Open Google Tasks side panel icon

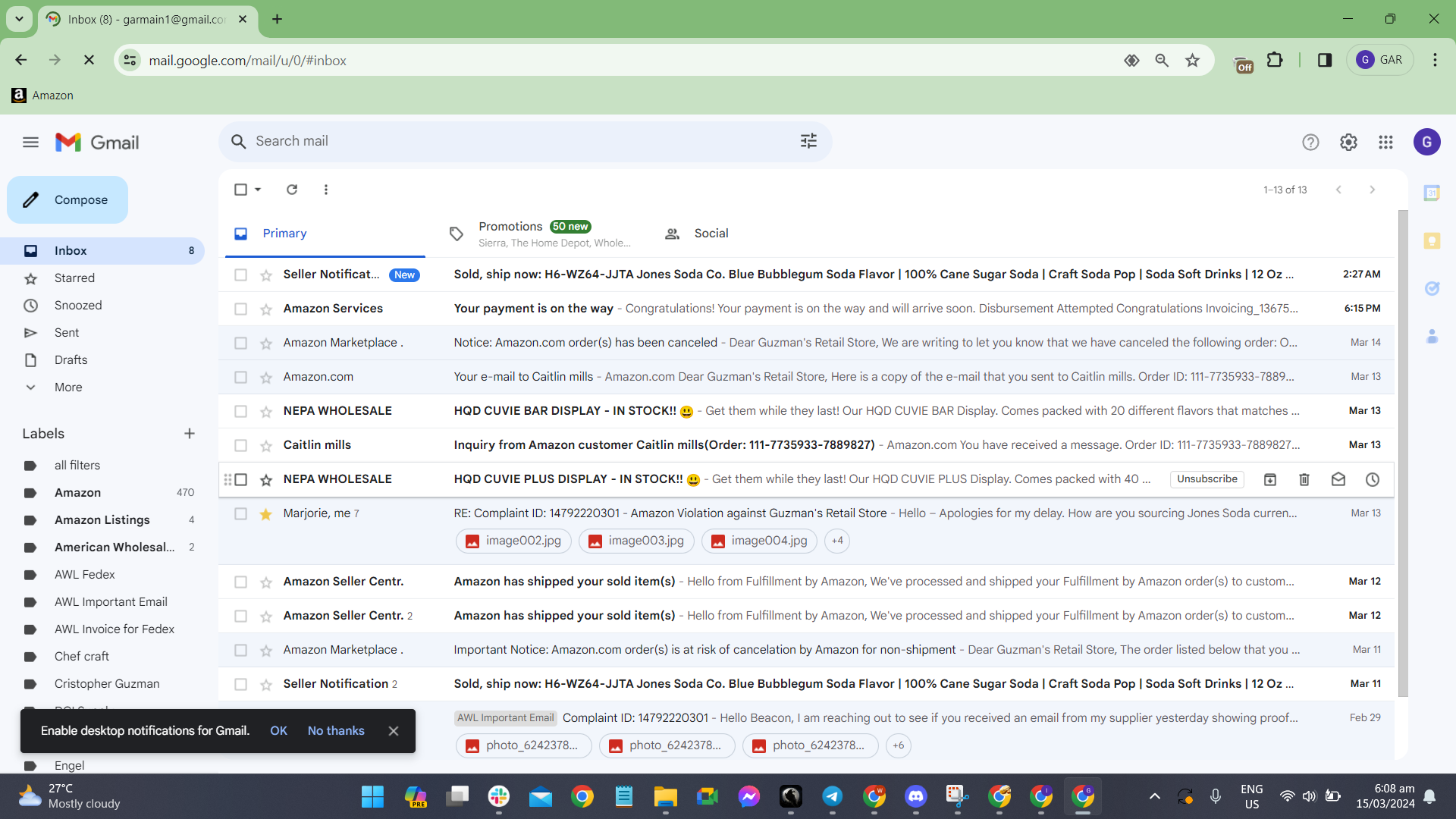point(1432,288)
